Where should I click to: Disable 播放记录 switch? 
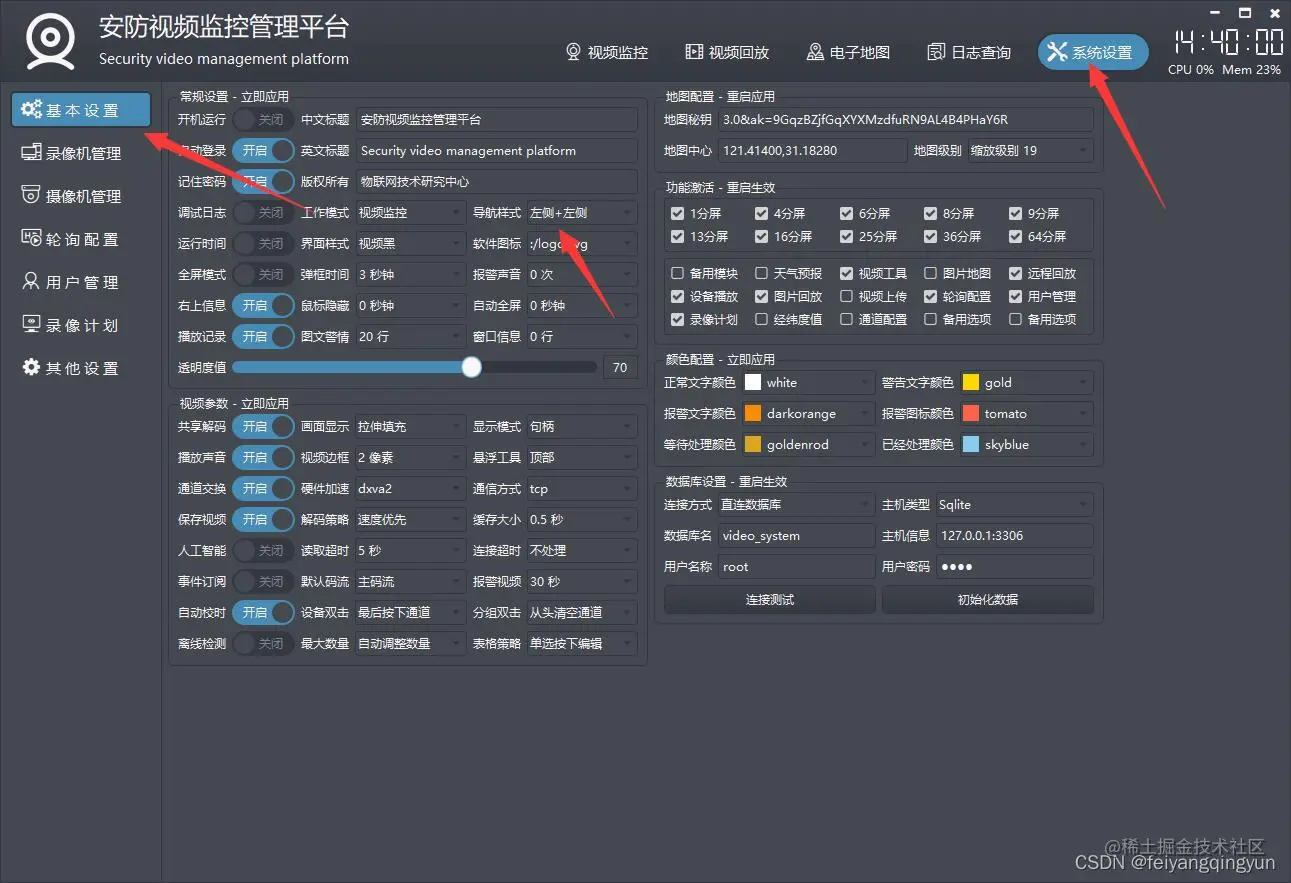tap(263, 336)
